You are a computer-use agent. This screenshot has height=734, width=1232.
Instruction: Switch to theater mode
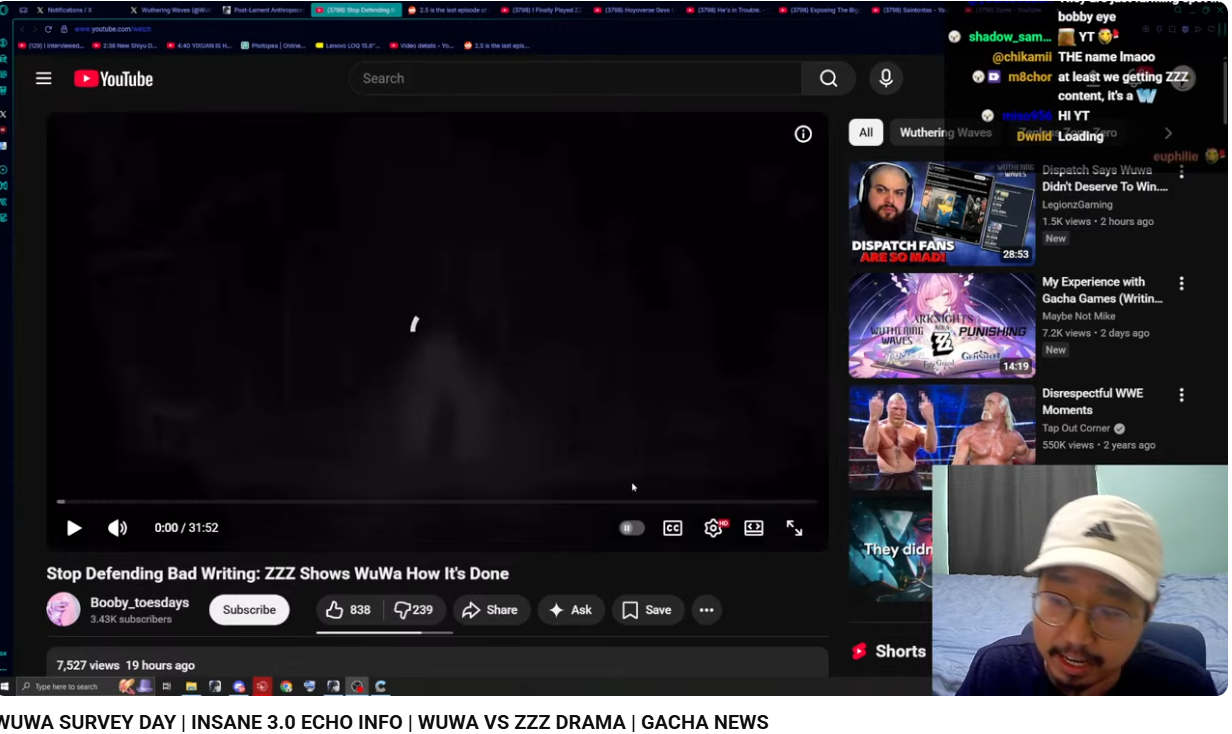(754, 528)
